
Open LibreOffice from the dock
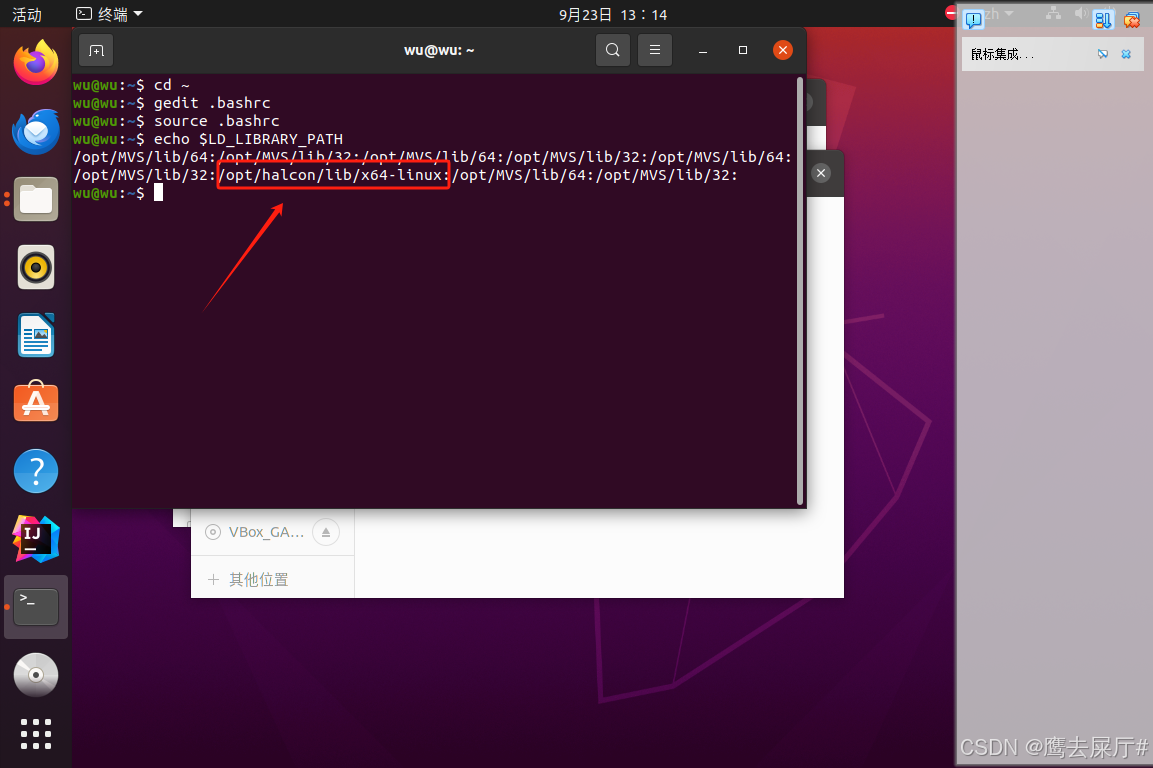coord(36,335)
